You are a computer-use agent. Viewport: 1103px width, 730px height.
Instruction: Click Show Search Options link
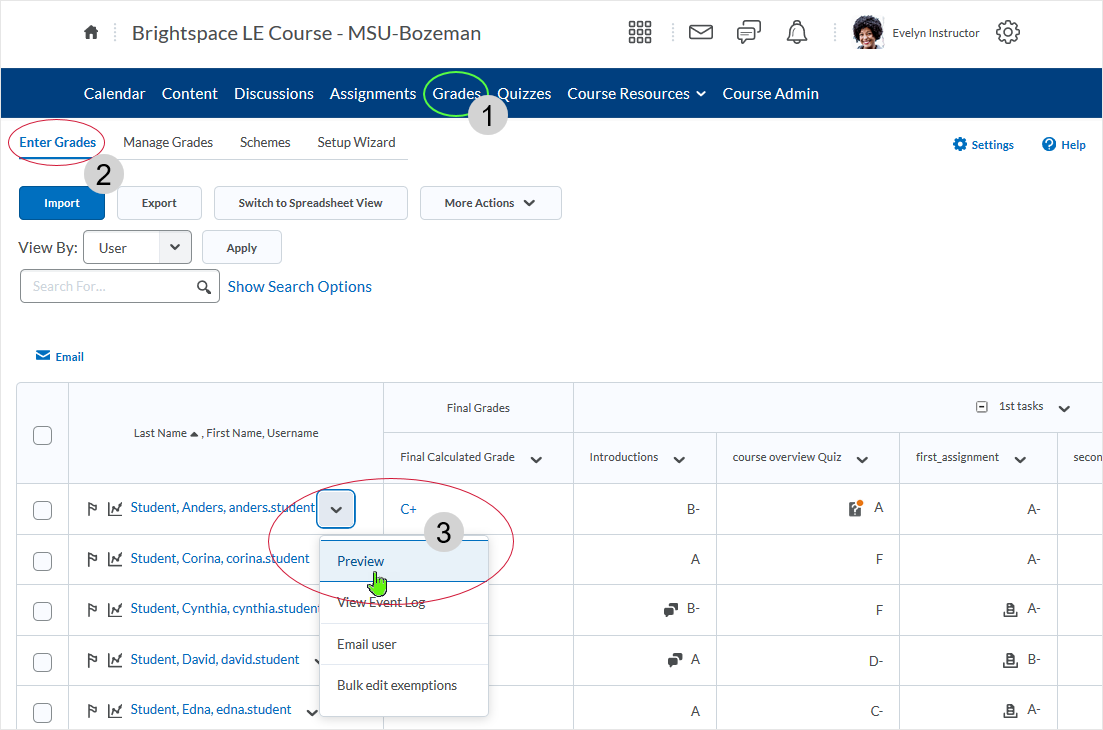pyautogui.click(x=300, y=287)
